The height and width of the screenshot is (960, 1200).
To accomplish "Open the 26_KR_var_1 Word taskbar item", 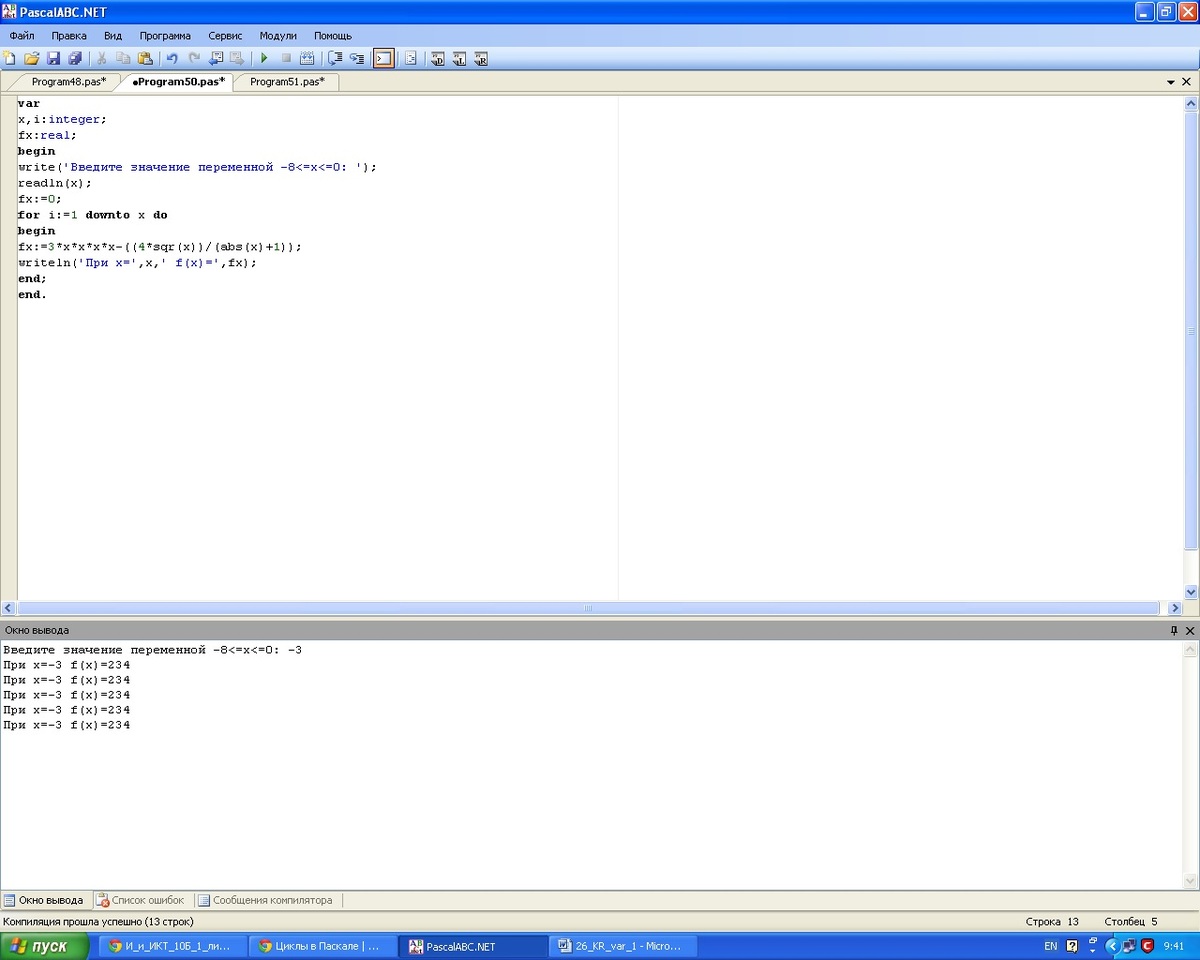I will coord(621,946).
